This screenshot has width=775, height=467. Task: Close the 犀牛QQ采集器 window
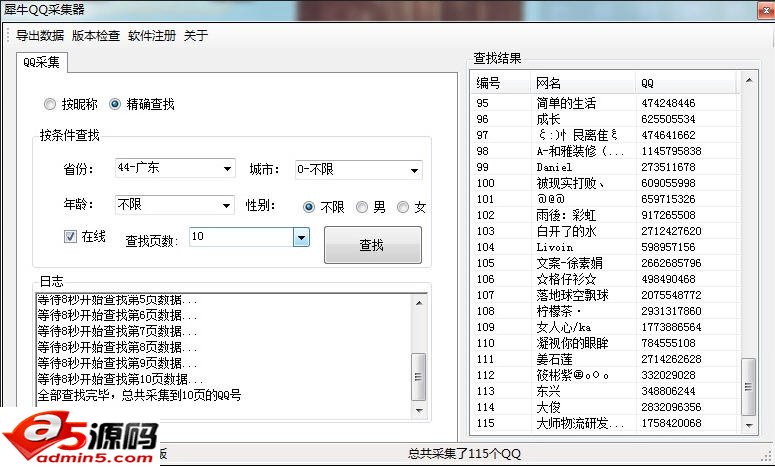pyautogui.click(x=766, y=10)
